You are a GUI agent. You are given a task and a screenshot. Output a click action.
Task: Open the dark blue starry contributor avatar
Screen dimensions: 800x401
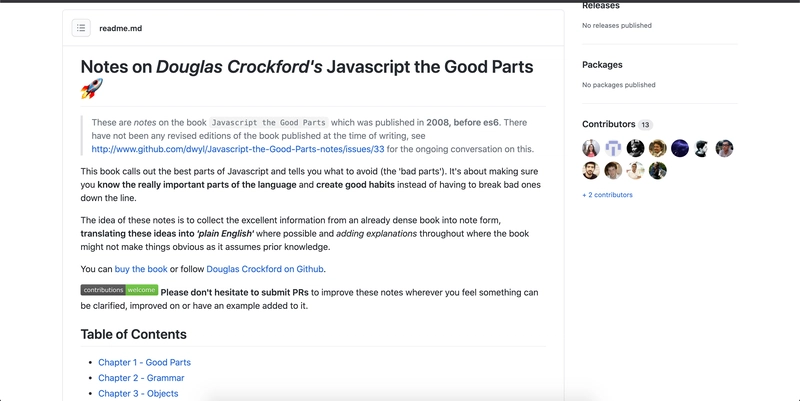pos(680,148)
